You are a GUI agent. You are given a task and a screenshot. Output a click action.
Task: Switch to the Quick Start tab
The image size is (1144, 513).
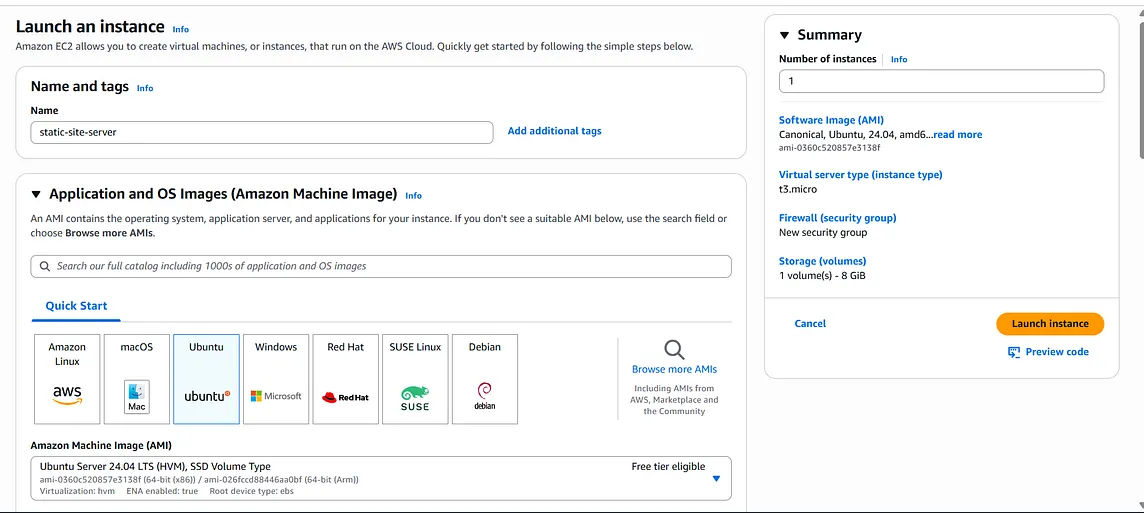76,306
